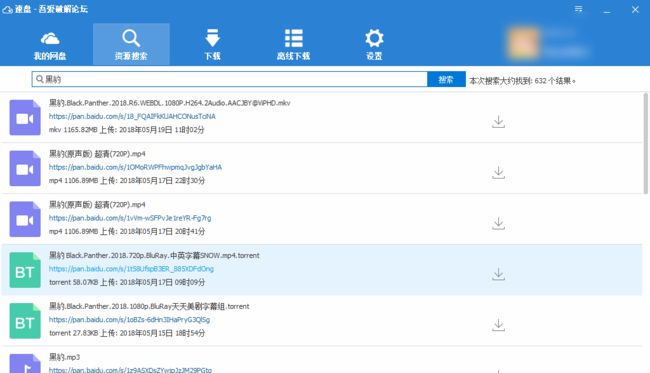
Task: Download 黑豹(原声版) uploaded 22时30分 via arrow icon
Action: [498, 173]
